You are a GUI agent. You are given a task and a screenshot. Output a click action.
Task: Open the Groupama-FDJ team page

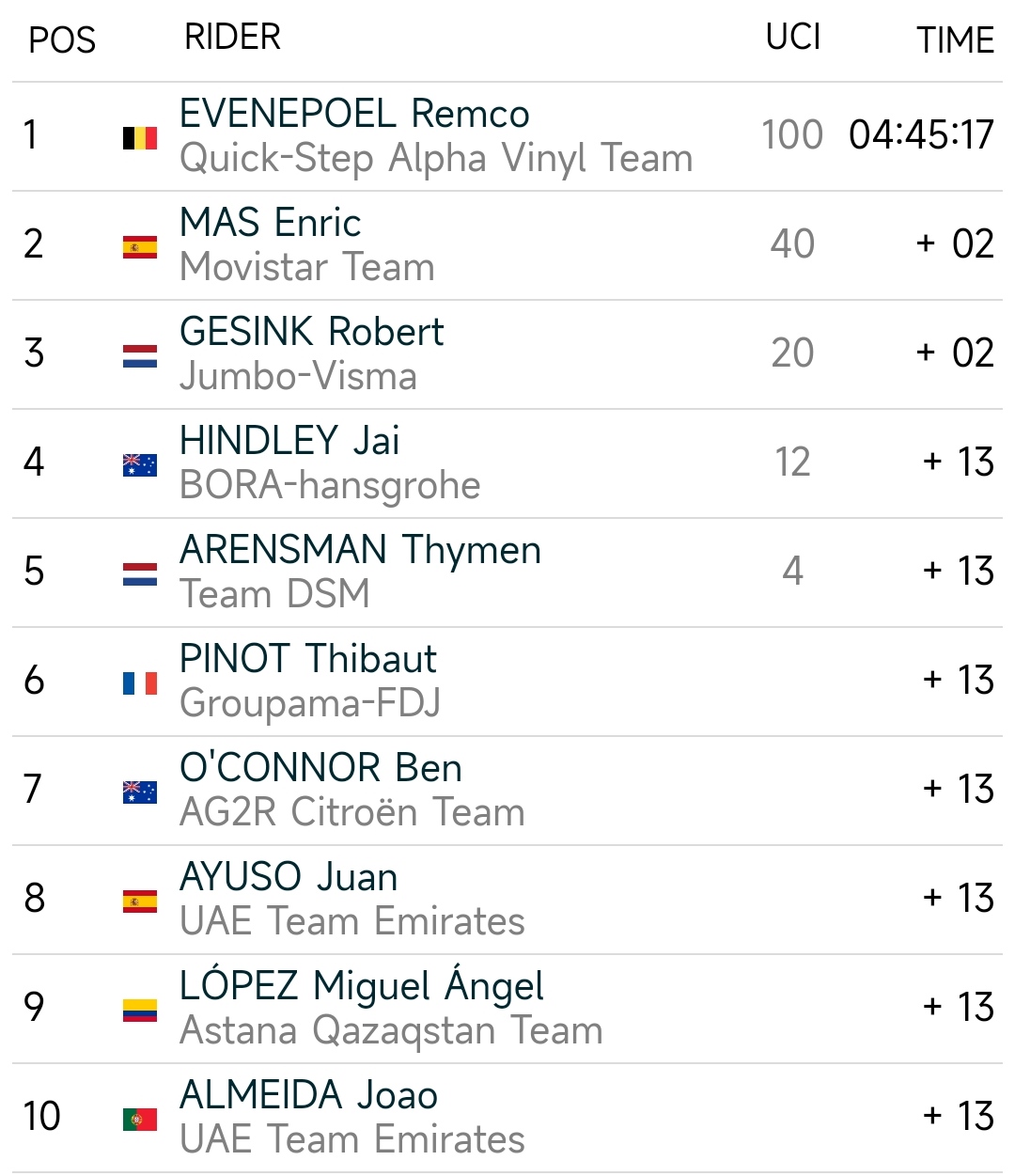[310, 704]
